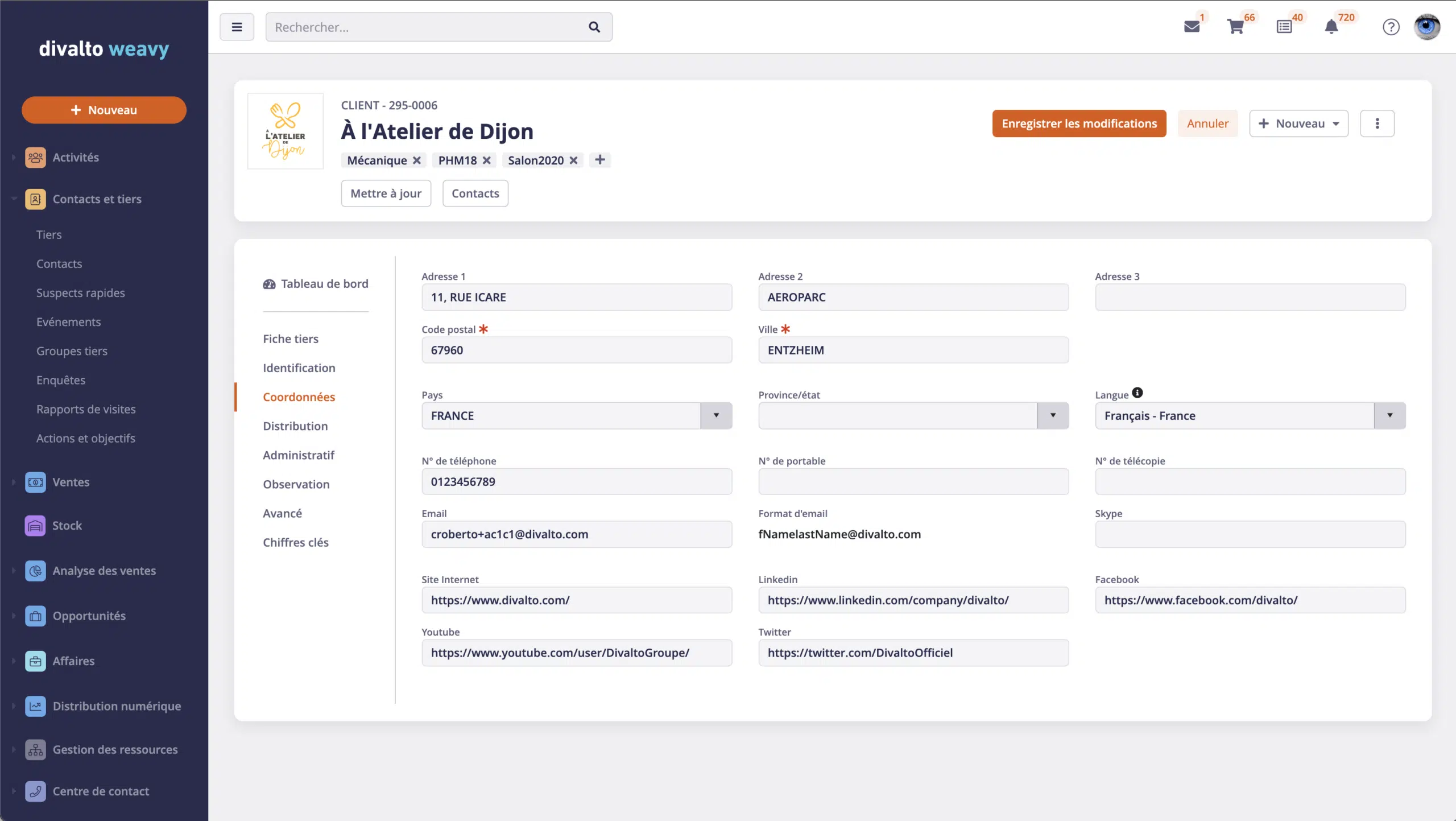Screen dimensions: 1456x821
Task: Click the Centre de contact icon
Action: tap(35, 791)
